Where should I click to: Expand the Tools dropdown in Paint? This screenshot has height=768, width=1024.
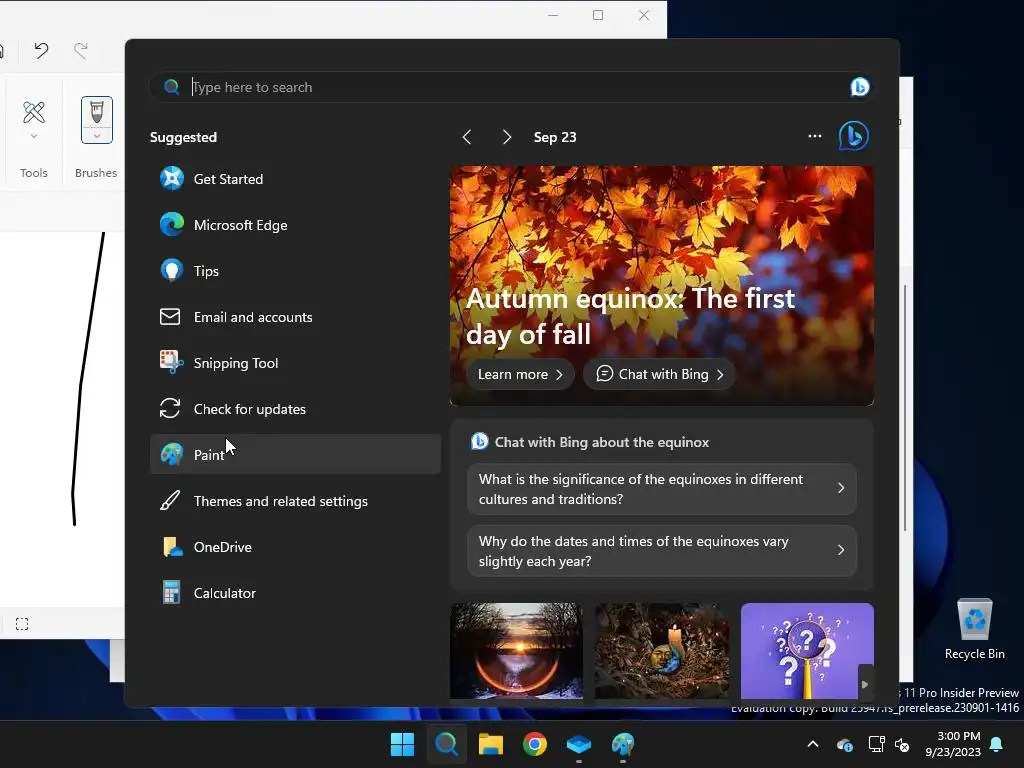coord(33,136)
